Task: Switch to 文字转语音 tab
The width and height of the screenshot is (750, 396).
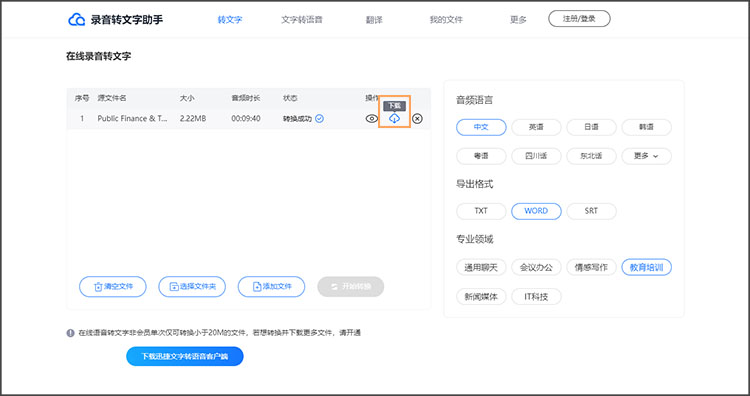Action: click(x=301, y=20)
